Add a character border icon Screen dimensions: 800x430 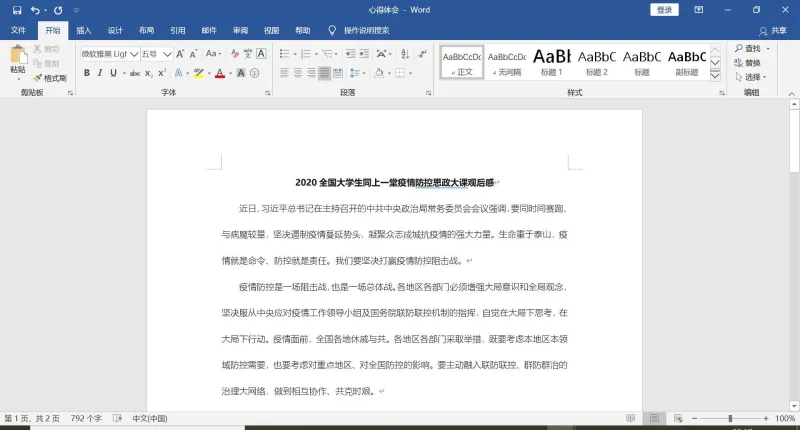click(261, 54)
